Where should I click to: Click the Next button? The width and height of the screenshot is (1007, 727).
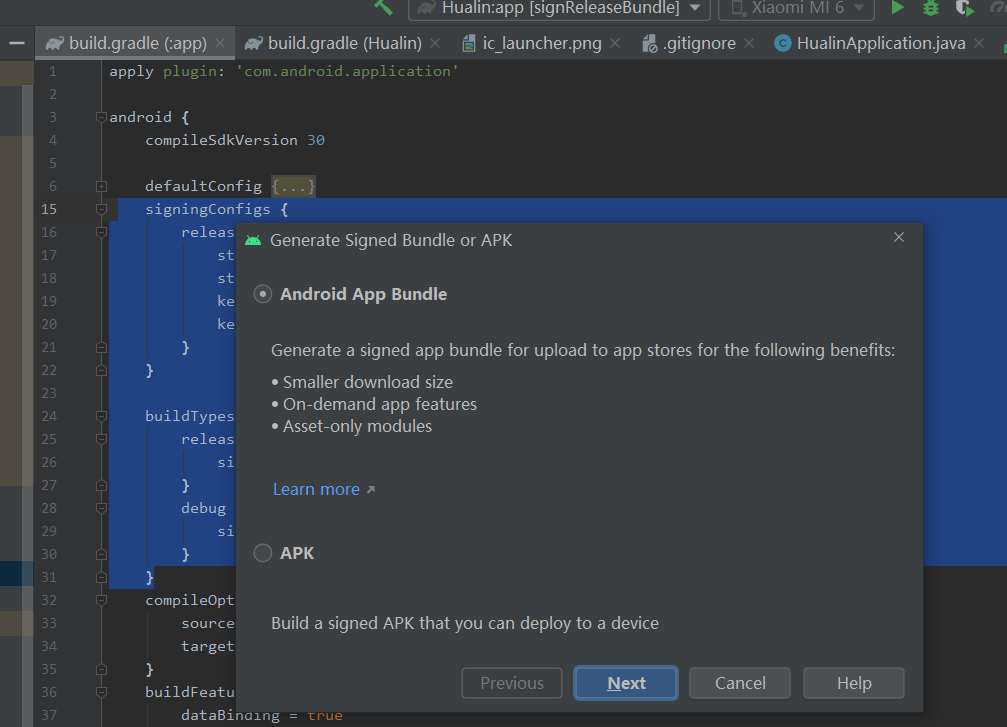(626, 683)
